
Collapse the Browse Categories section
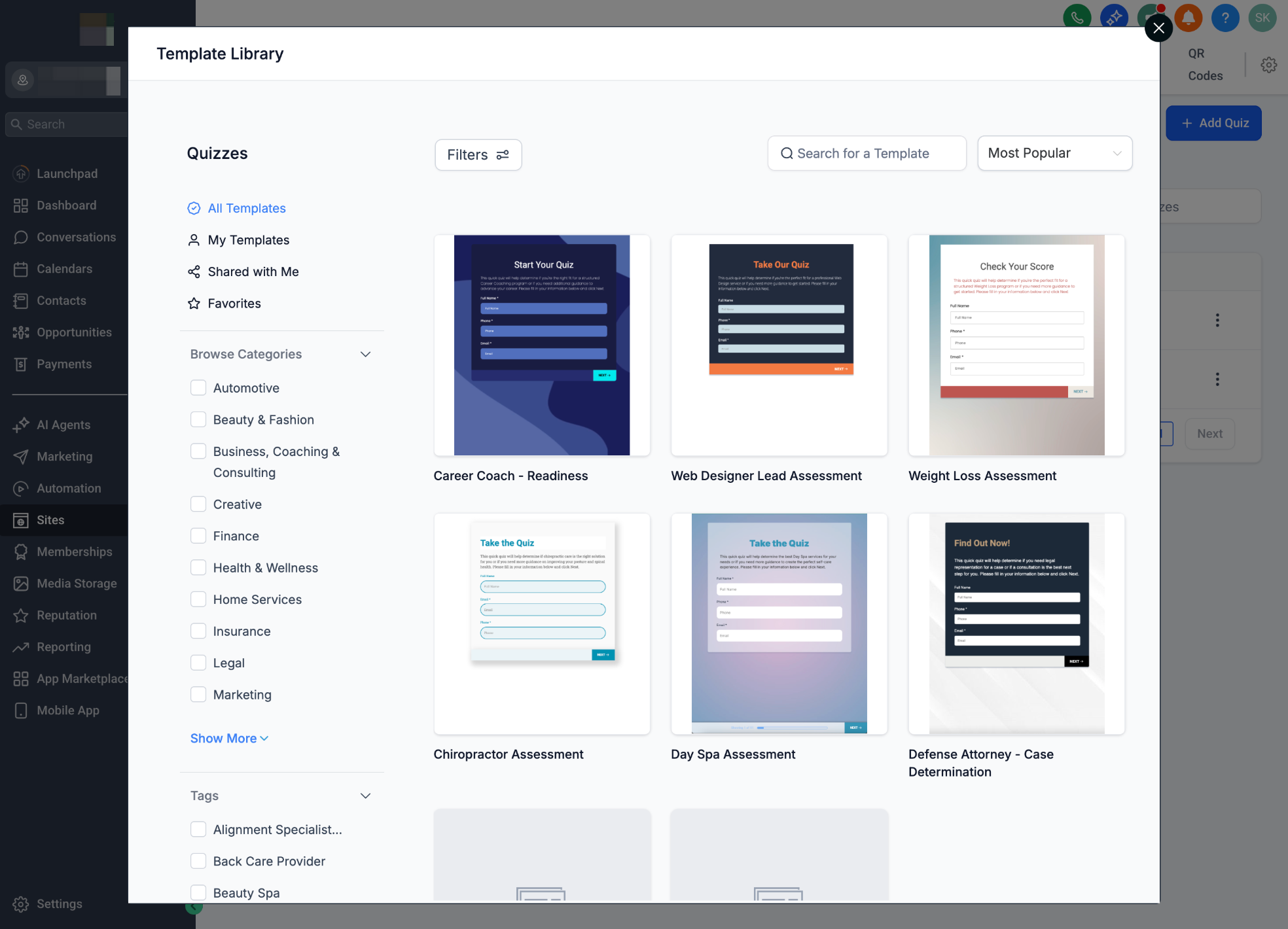(365, 354)
